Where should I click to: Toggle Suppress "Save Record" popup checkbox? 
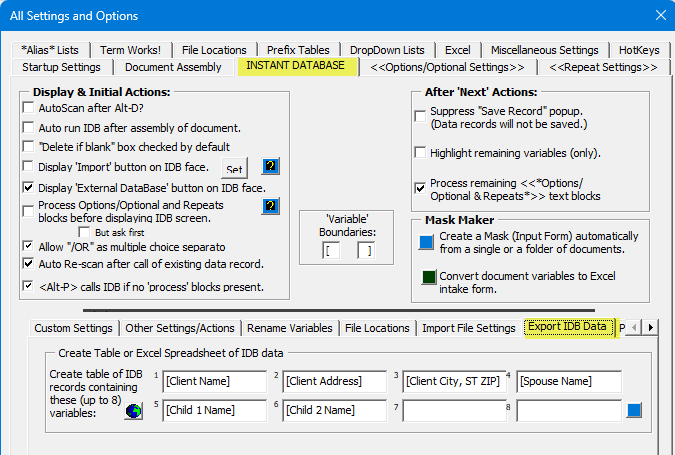pyautogui.click(x=421, y=116)
